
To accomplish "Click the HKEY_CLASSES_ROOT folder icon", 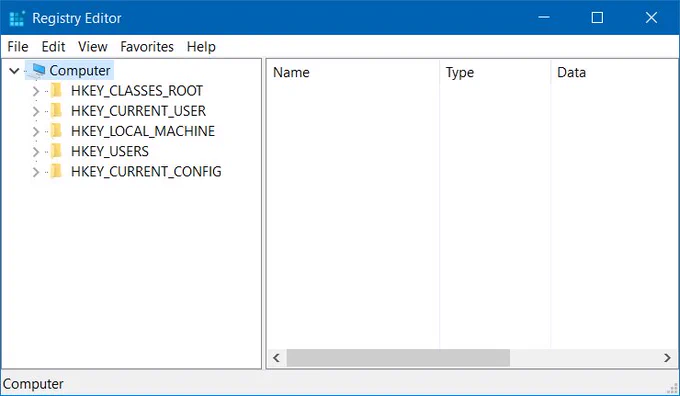I will tap(56, 90).
